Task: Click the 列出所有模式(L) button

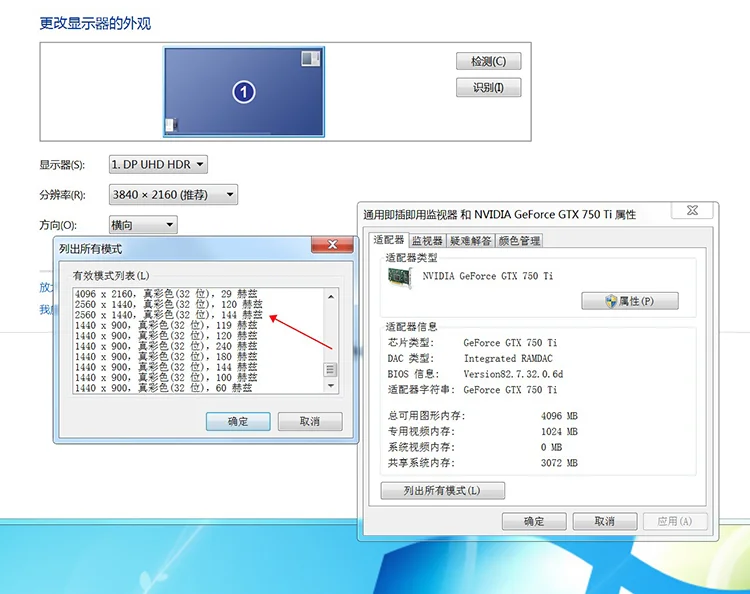Action: coord(442,491)
